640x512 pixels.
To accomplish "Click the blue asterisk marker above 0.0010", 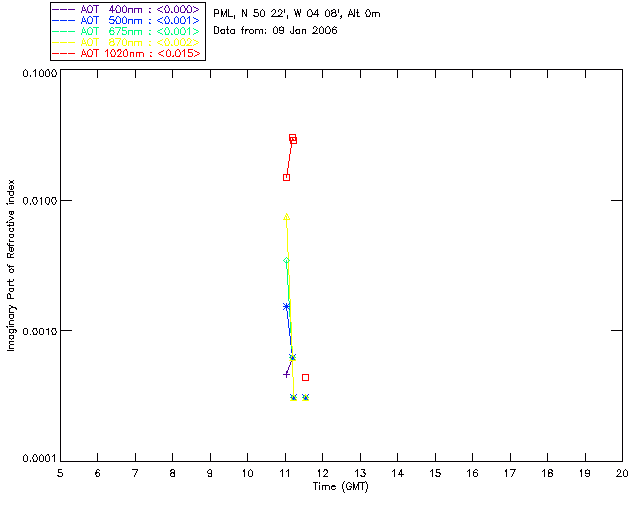I will 286,307.
